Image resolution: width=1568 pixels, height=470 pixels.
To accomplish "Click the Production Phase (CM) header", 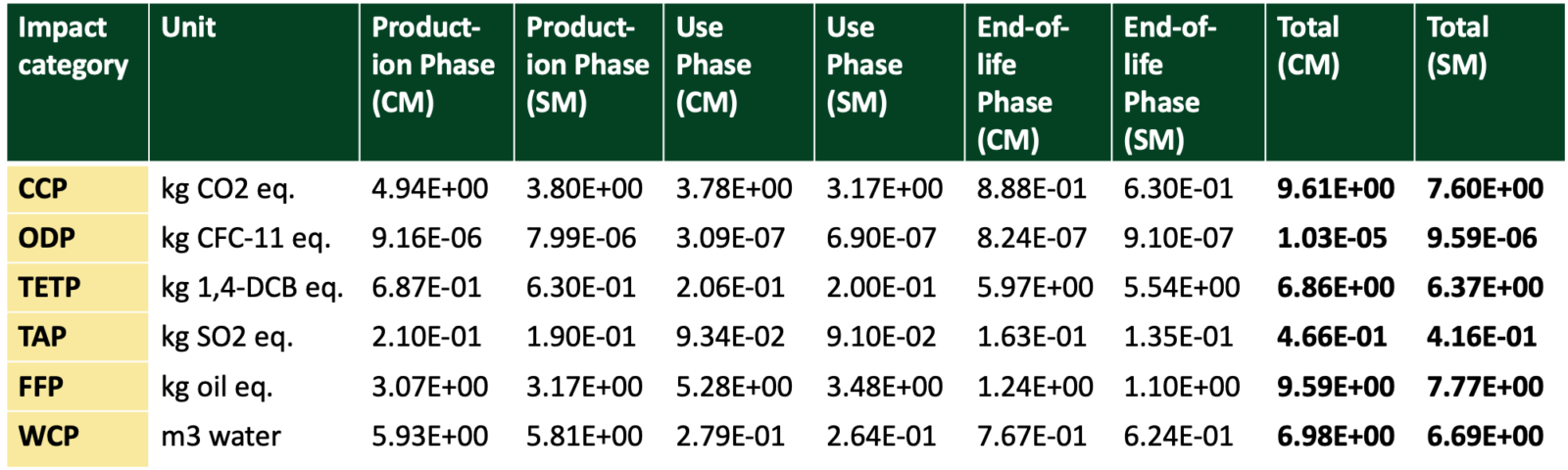I will click(432, 65).
